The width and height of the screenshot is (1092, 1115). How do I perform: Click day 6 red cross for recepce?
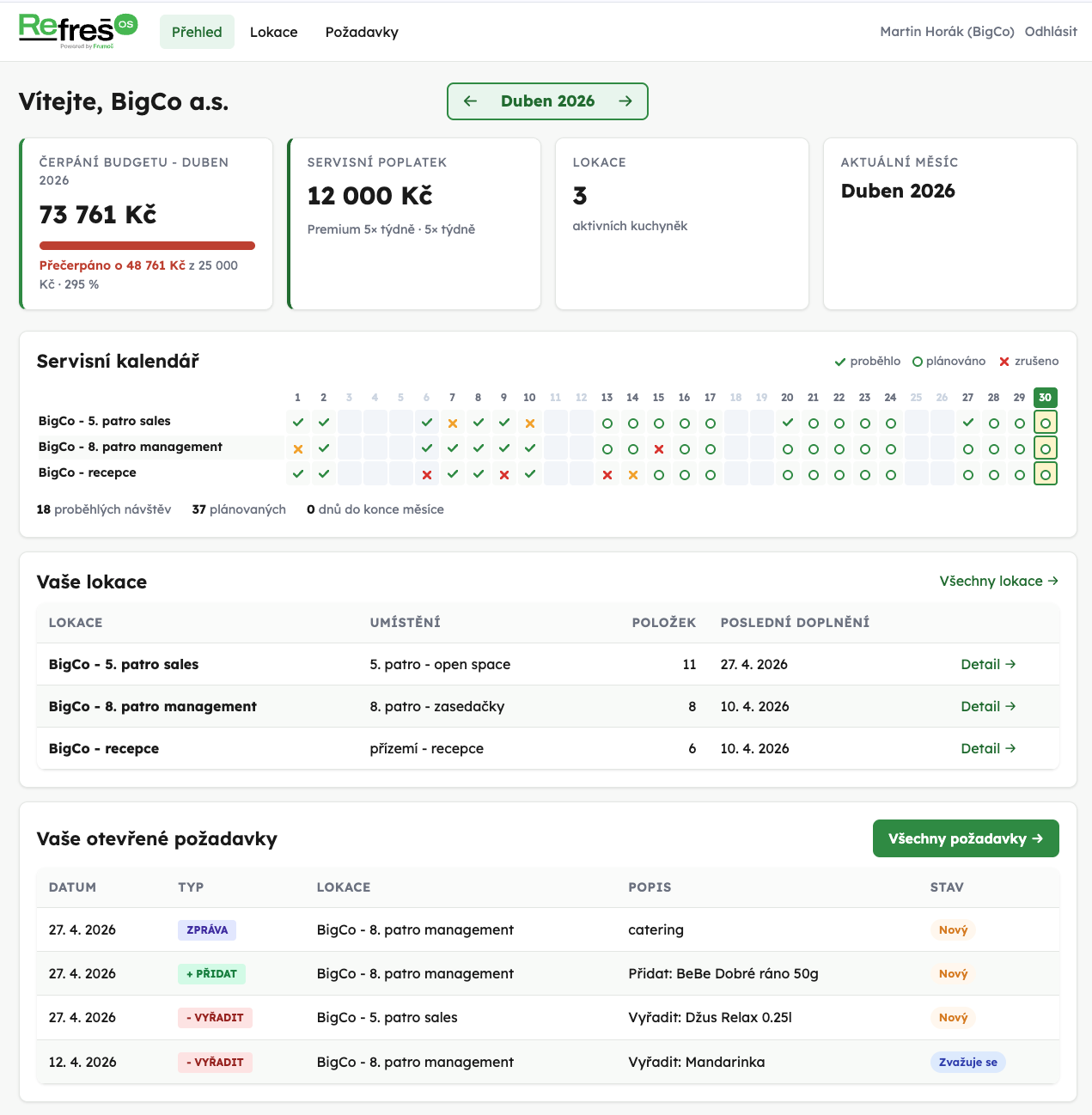(x=427, y=474)
